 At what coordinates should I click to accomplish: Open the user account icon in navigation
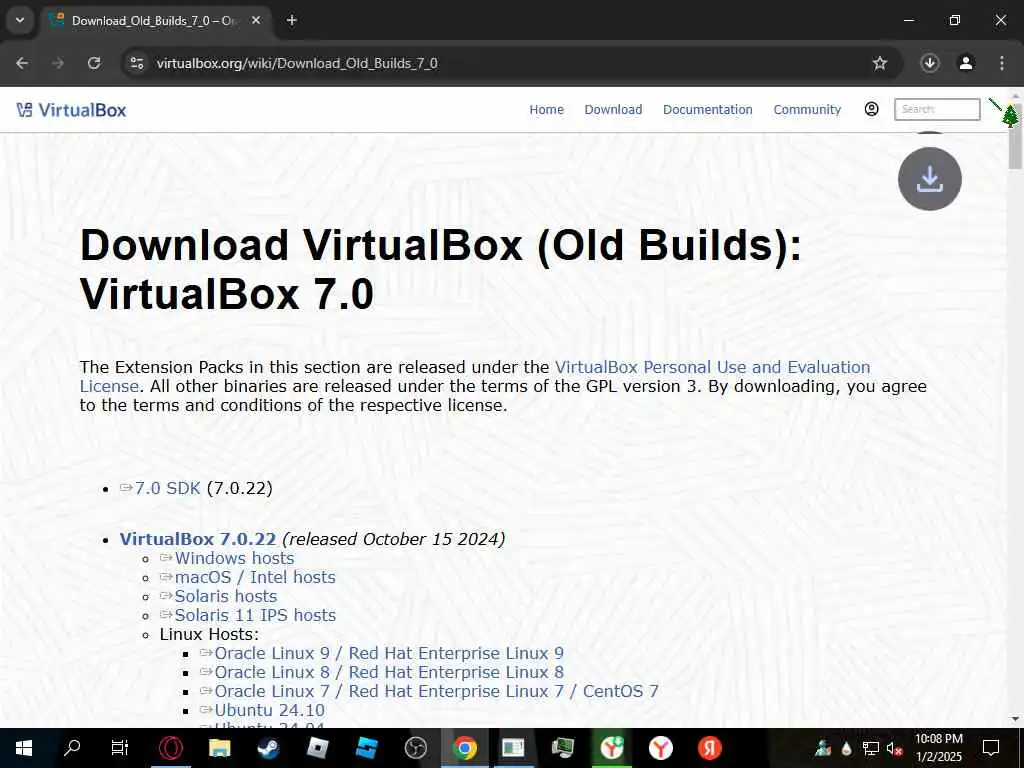(x=871, y=109)
